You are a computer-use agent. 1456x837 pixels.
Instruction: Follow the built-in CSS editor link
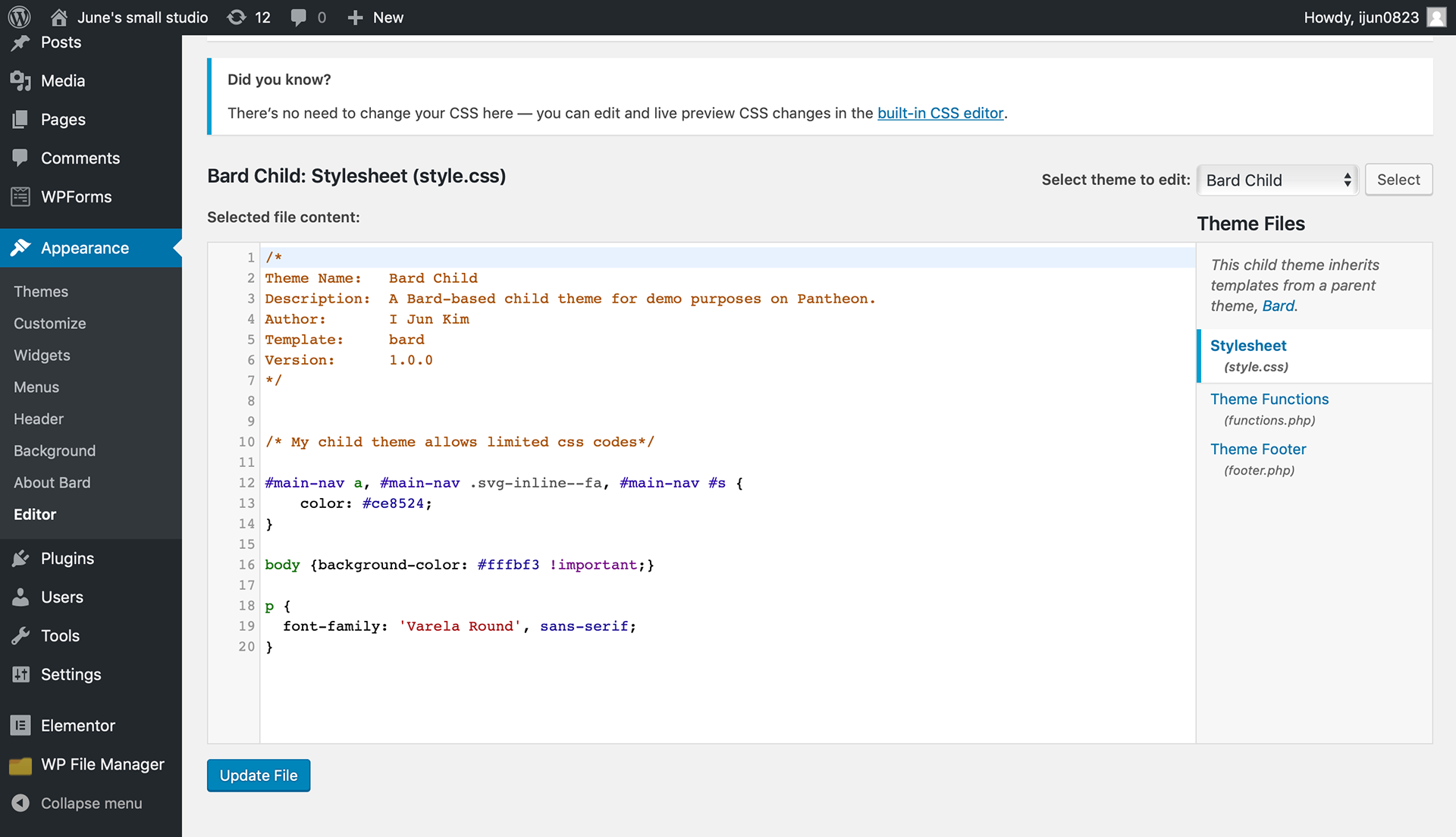tap(940, 113)
